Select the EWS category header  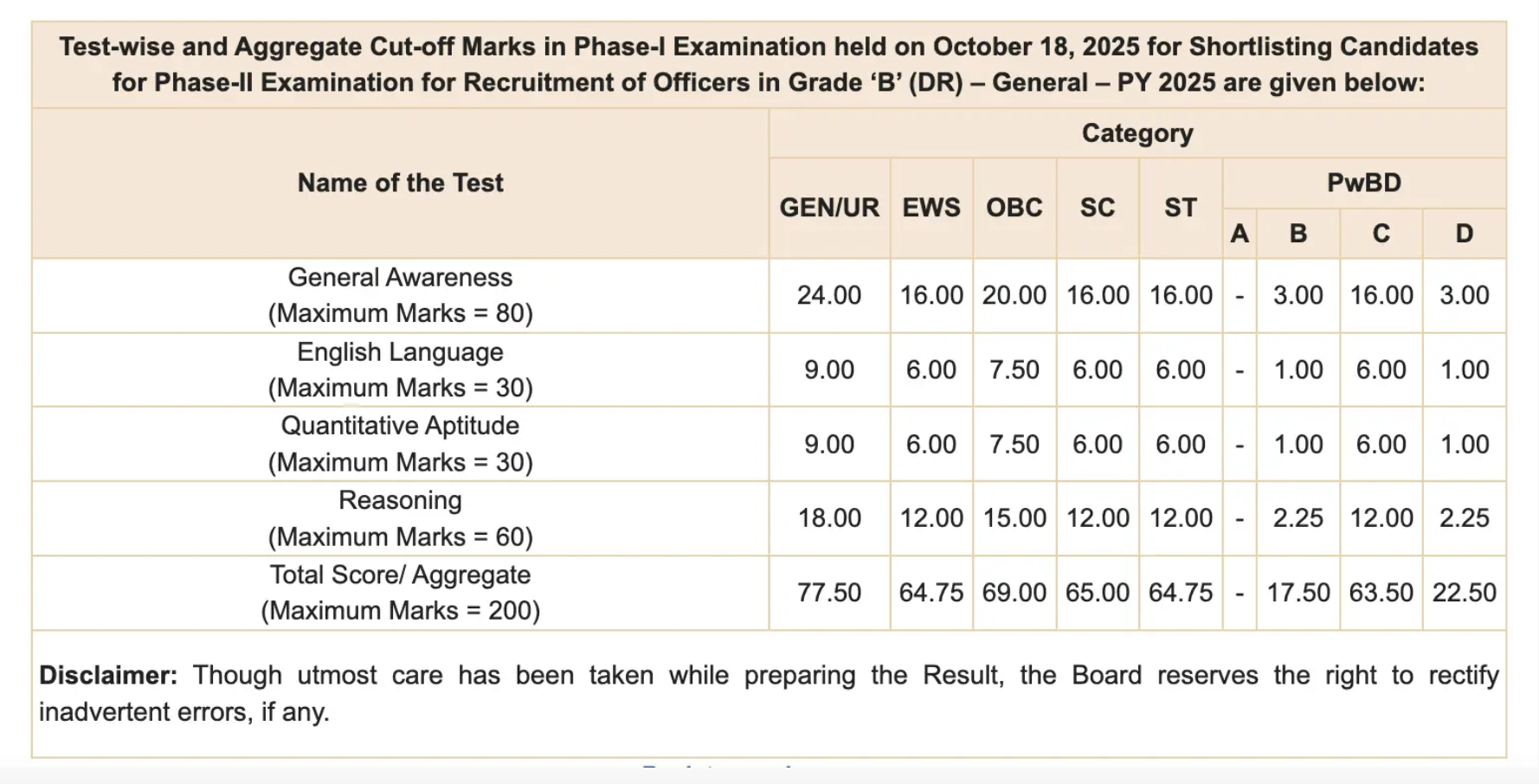click(x=931, y=208)
